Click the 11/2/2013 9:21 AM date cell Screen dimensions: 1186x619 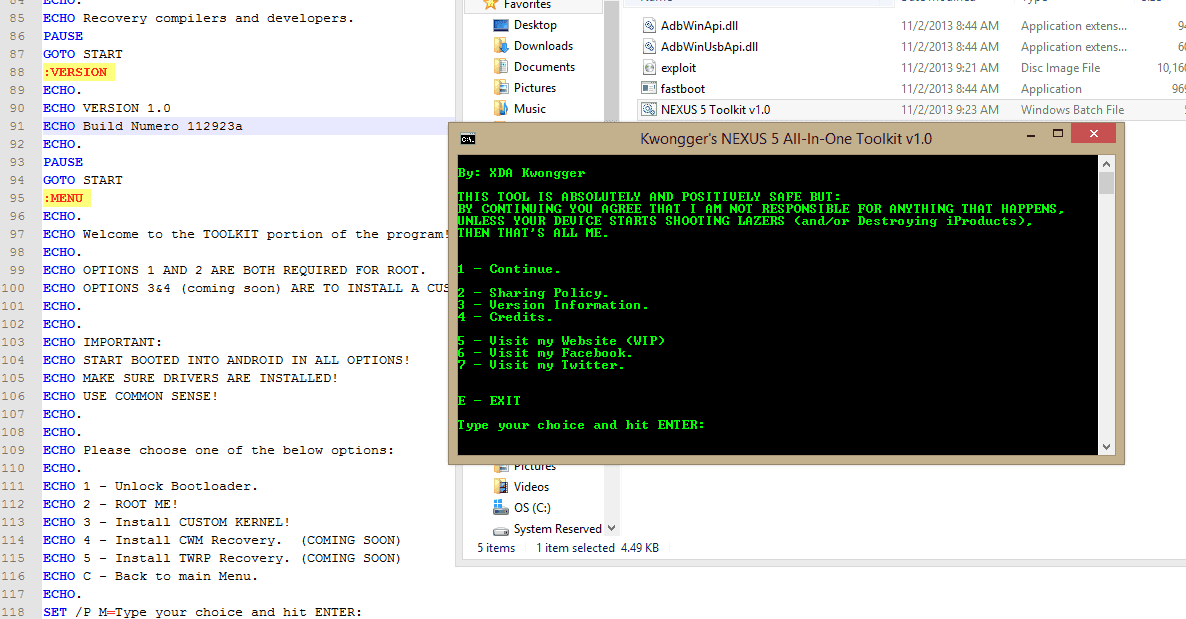pos(949,68)
